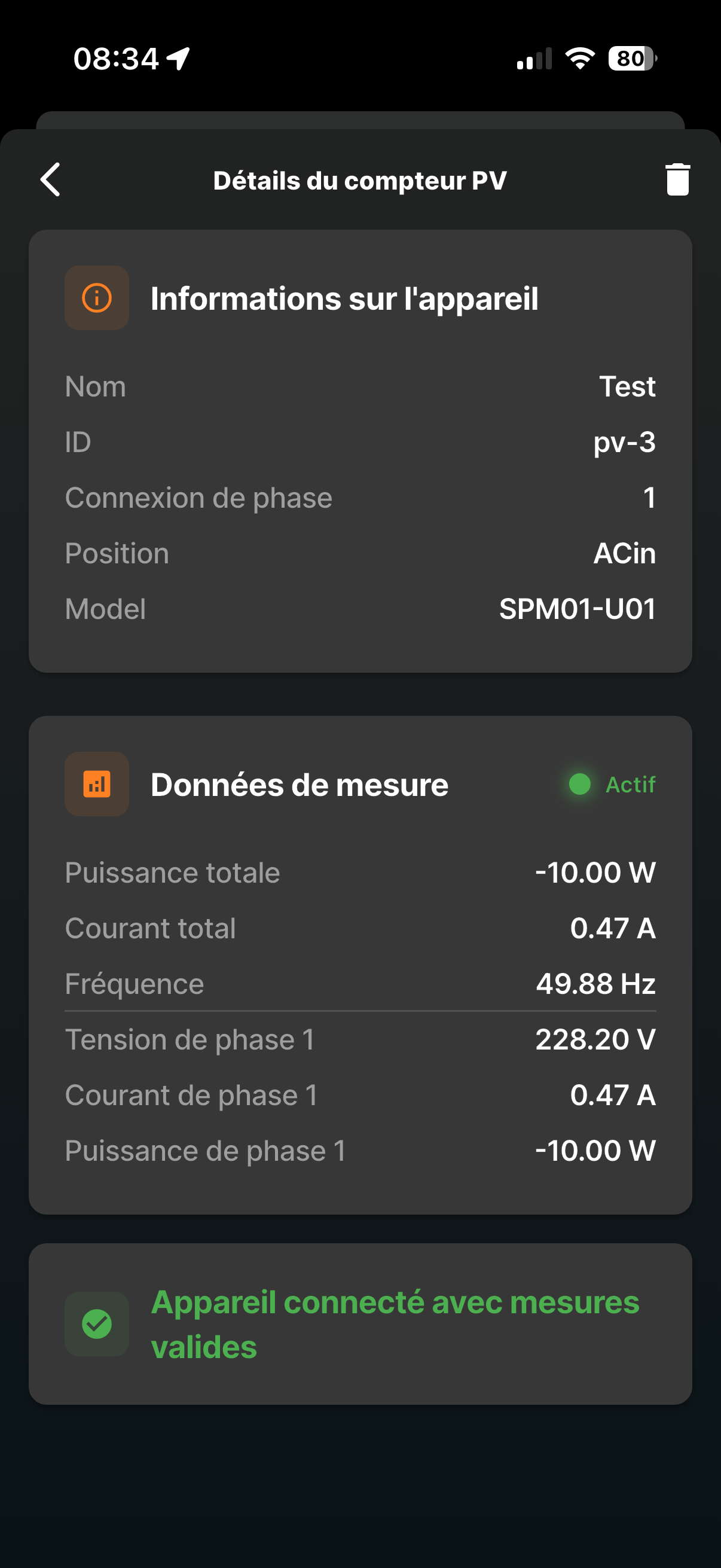This screenshot has width=721, height=1568.
Task: Tap the Détails du compteur PV title
Action: [x=360, y=180]
